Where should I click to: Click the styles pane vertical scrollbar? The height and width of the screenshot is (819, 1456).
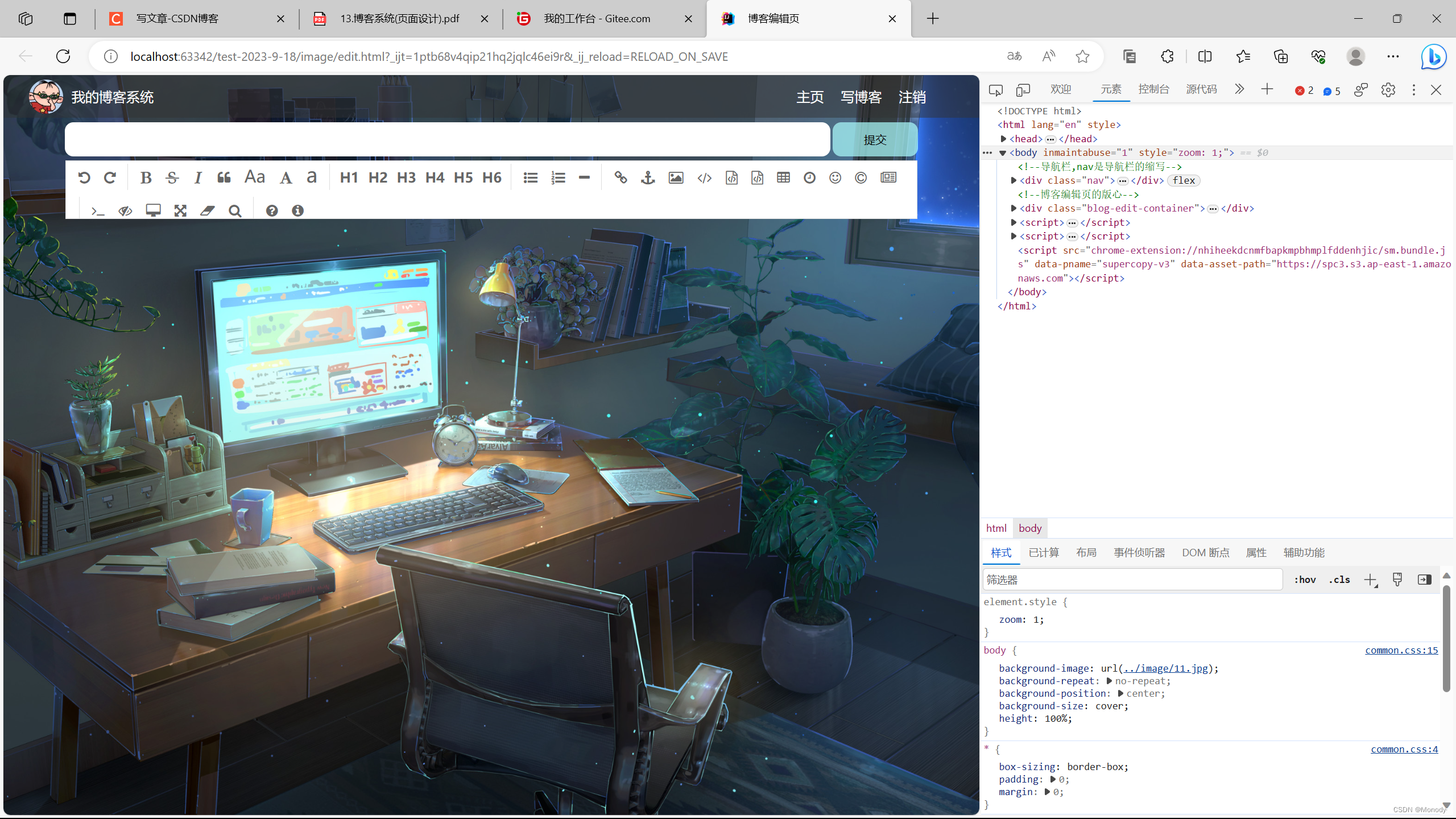1446,640
